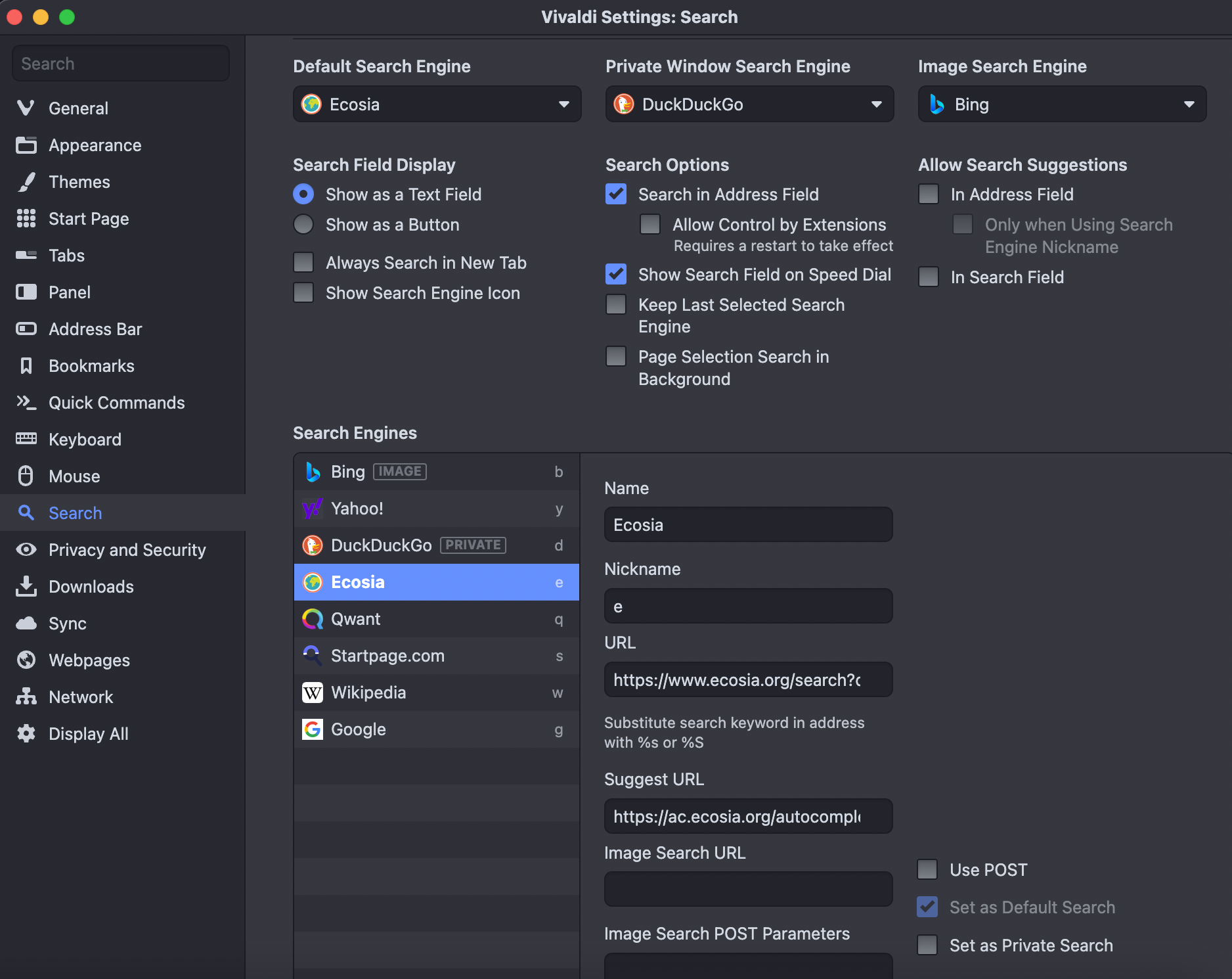Open the Image Search Engine Bing dropdown
Viewport: 1232px width, 979px height.
click(1062, 104)
